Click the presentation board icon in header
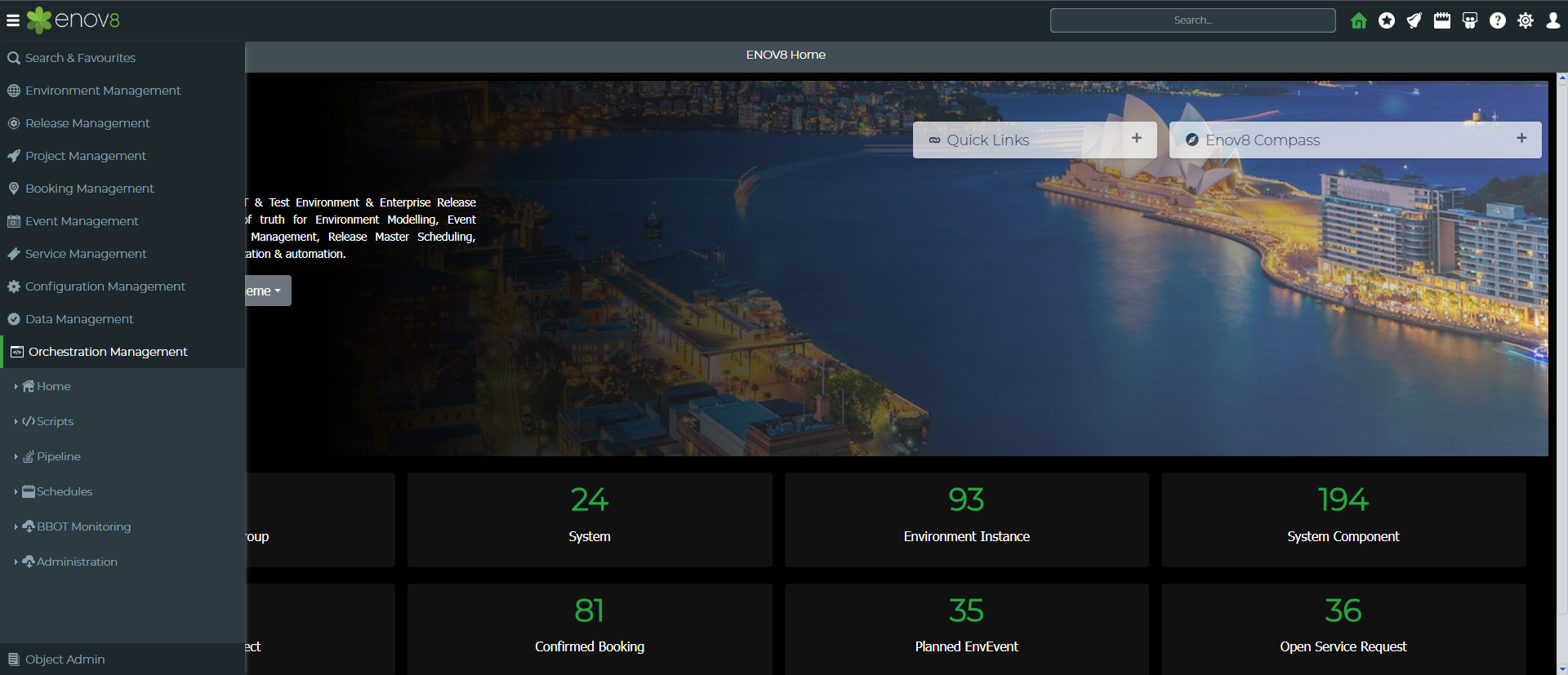 coord(1470,20)
